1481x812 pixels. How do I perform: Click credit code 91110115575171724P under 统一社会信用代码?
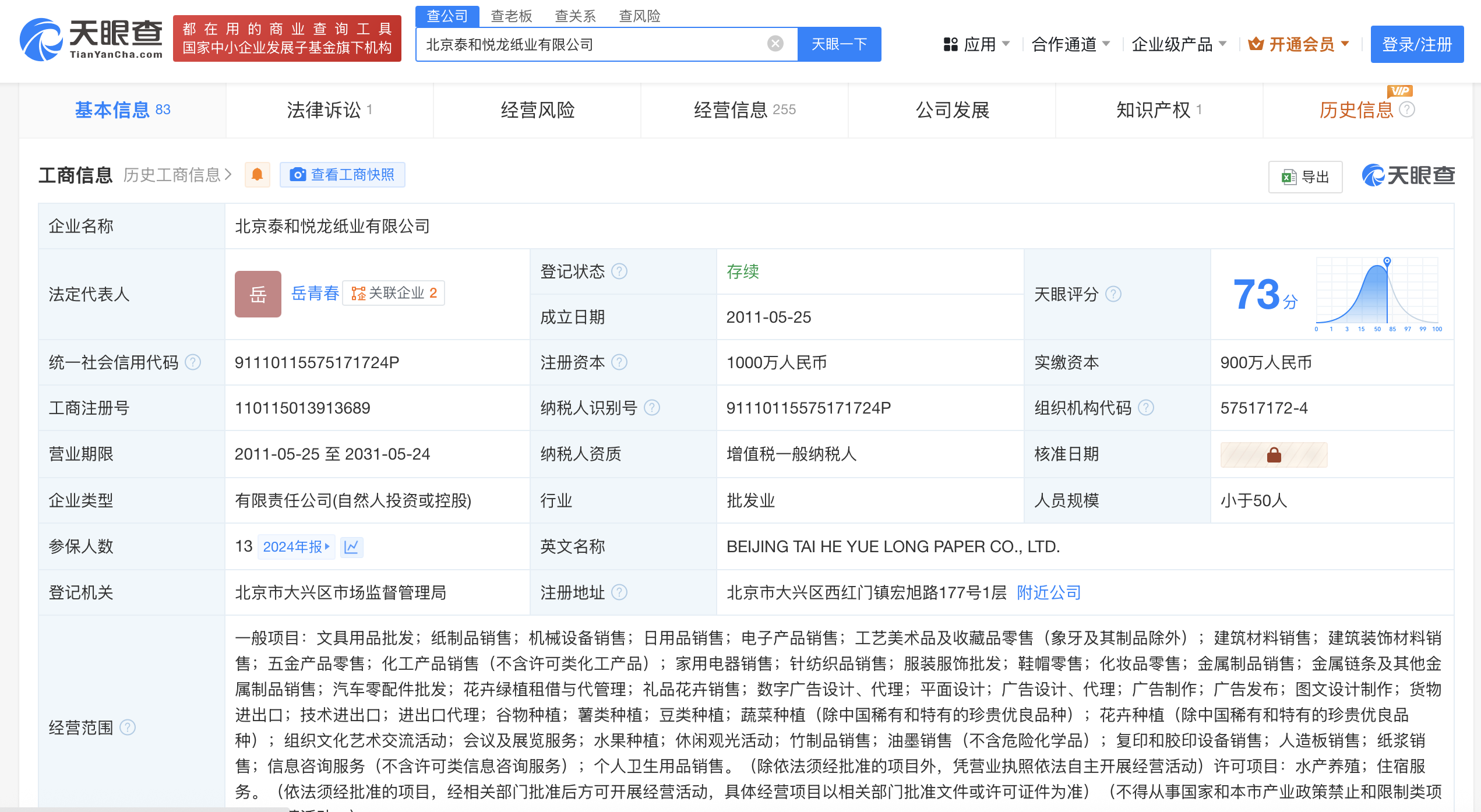coord(317,362)
